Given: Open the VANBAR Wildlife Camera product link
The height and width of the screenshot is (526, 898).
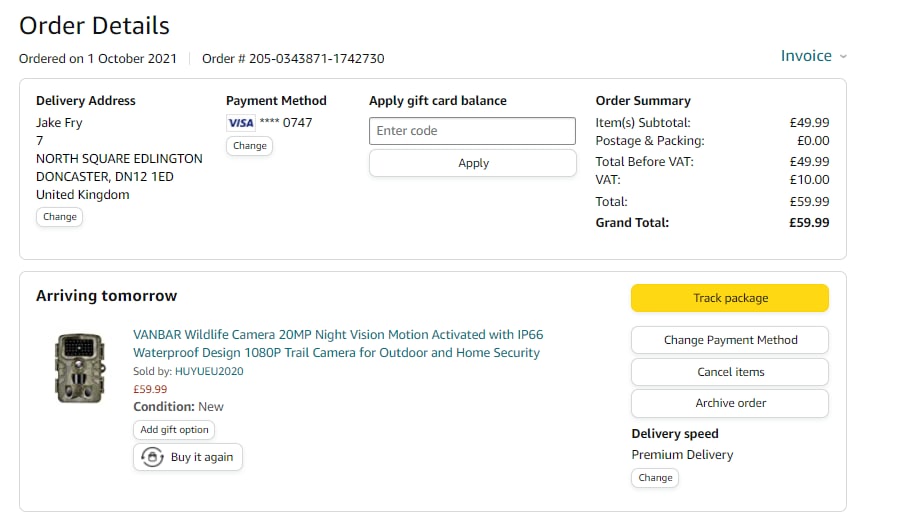Looking at the screenshot, I should click(x=338, y=343).
